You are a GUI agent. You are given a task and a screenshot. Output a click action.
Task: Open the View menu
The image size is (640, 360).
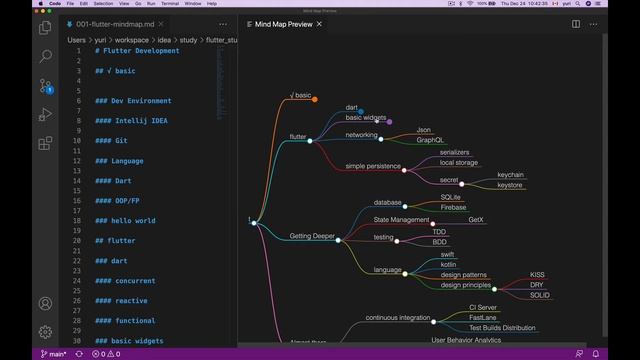click(x=124, y=4)
